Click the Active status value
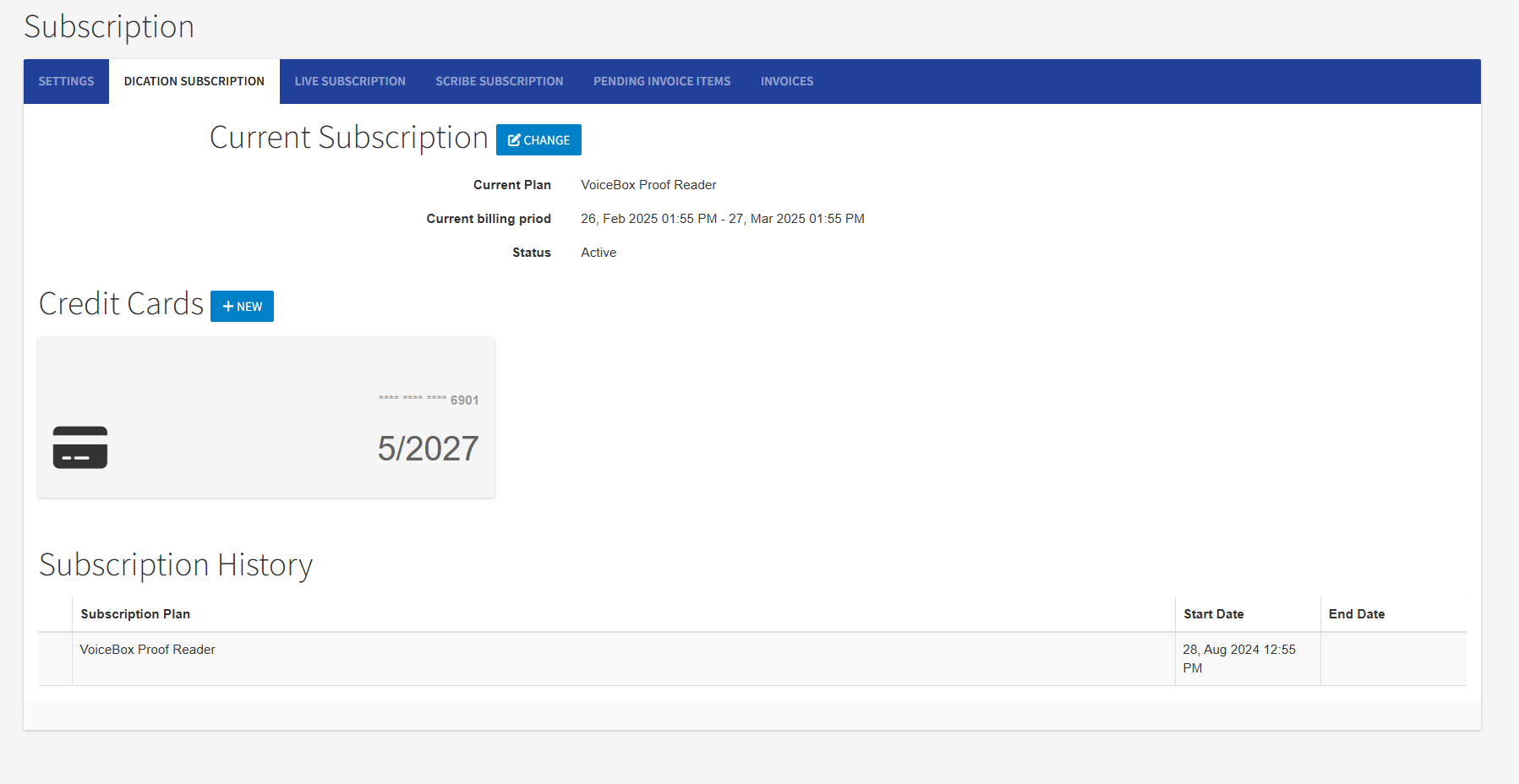The image size is (1519, 784). tap(598, 253)
